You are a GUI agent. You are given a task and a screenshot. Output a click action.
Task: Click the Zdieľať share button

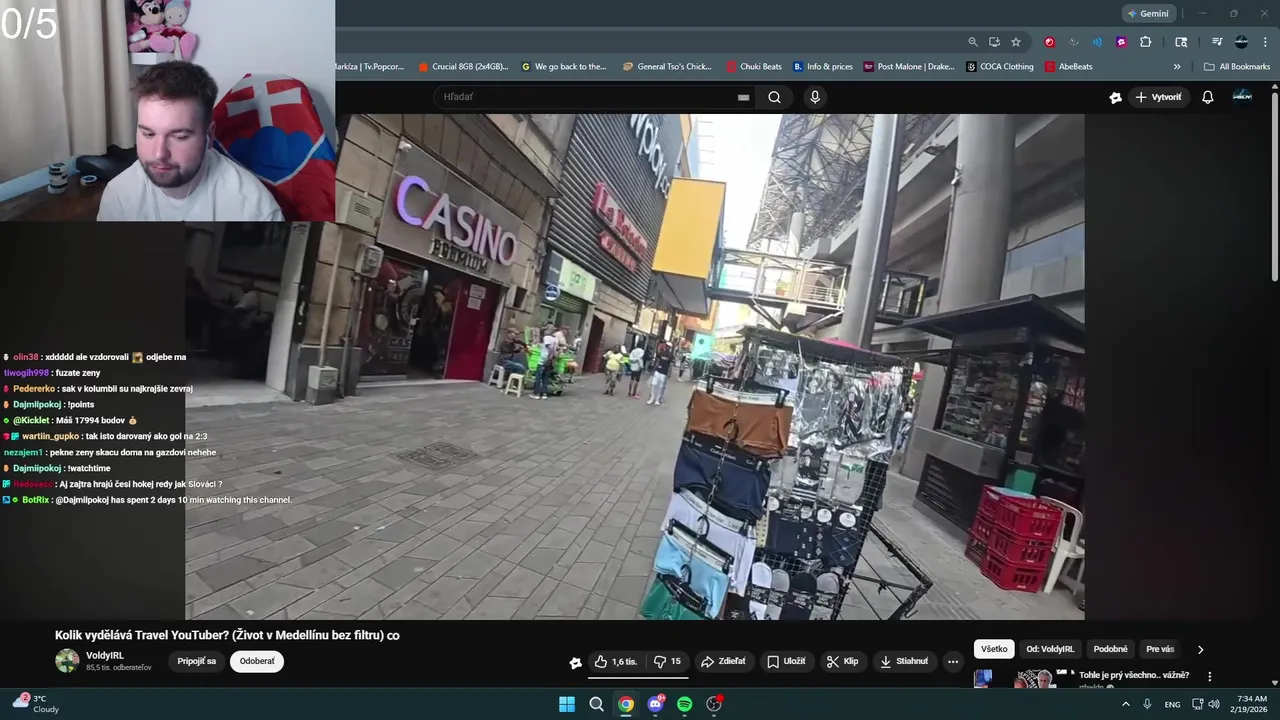(723, 661)
